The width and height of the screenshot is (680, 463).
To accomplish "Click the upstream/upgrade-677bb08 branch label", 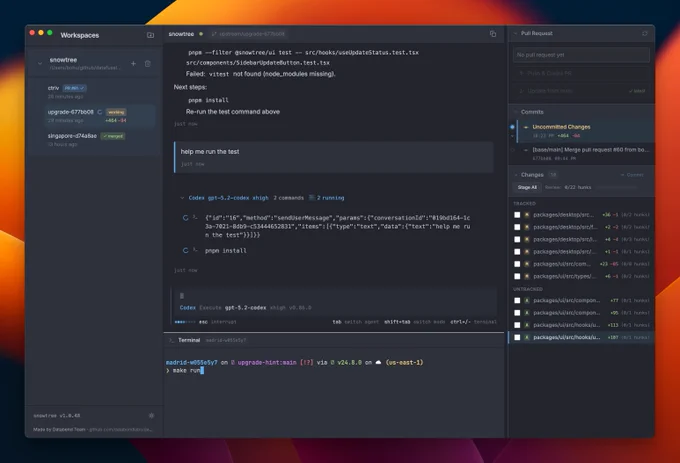I will point(248,34).
